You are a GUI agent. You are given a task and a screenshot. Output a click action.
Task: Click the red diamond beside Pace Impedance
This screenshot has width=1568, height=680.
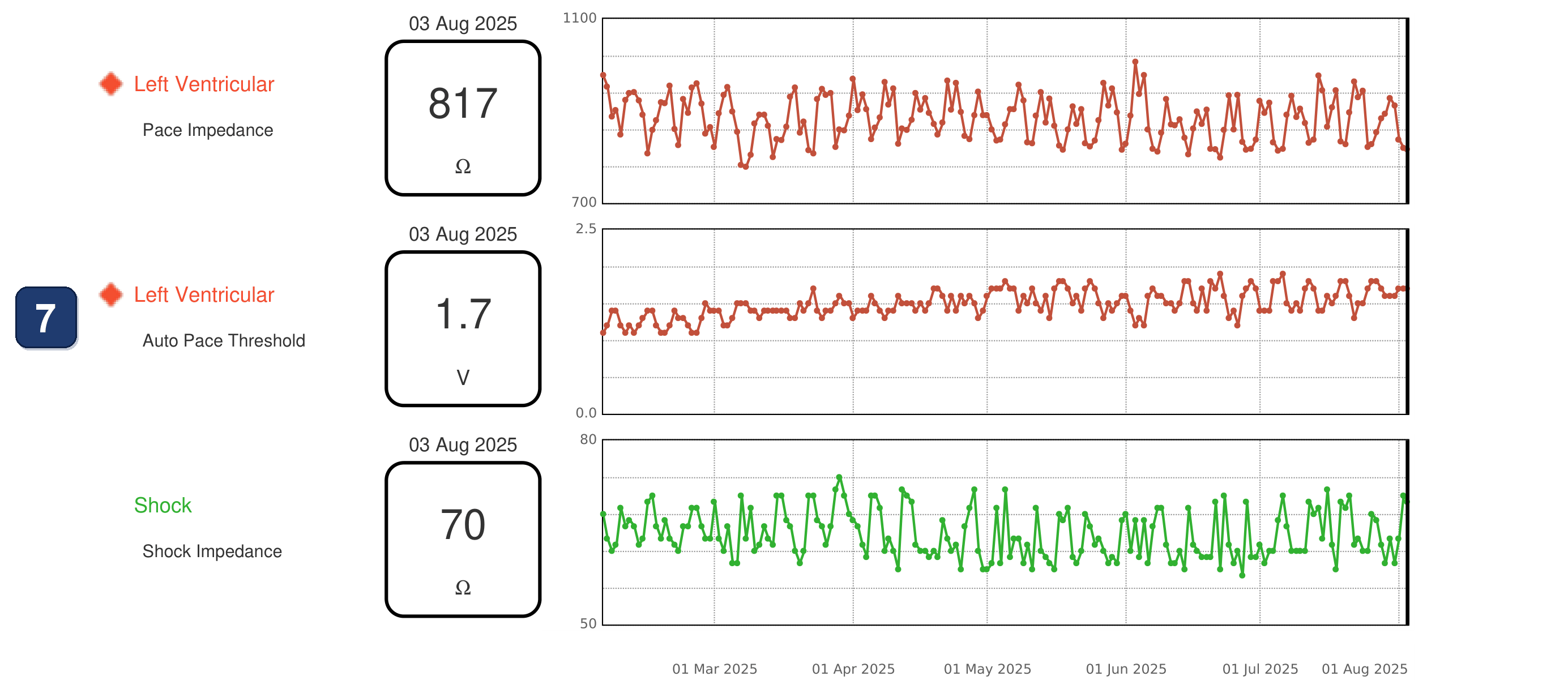coord(111,83)
